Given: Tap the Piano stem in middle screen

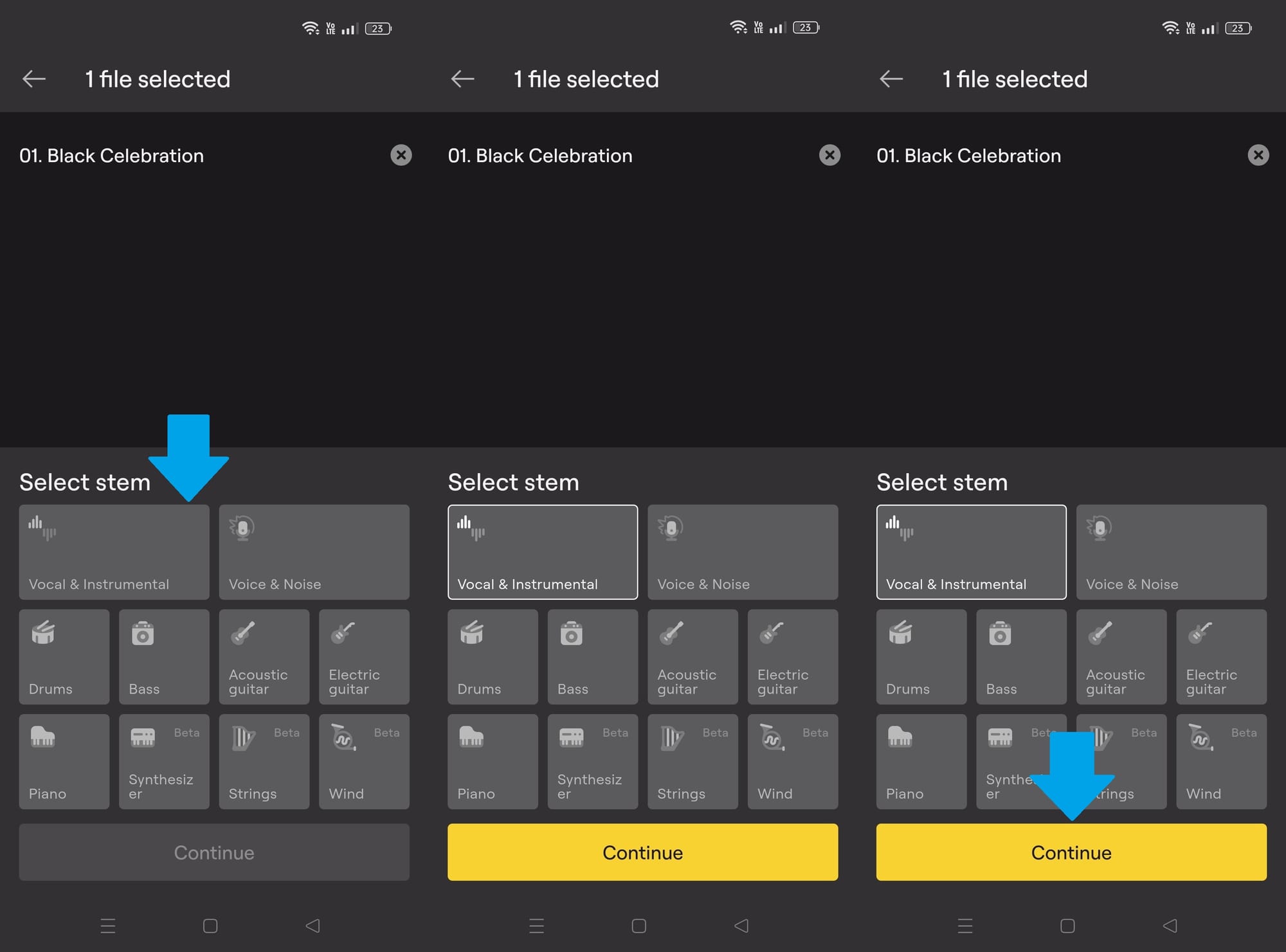Looking at the screenshot, I should (x=493, y=761).
